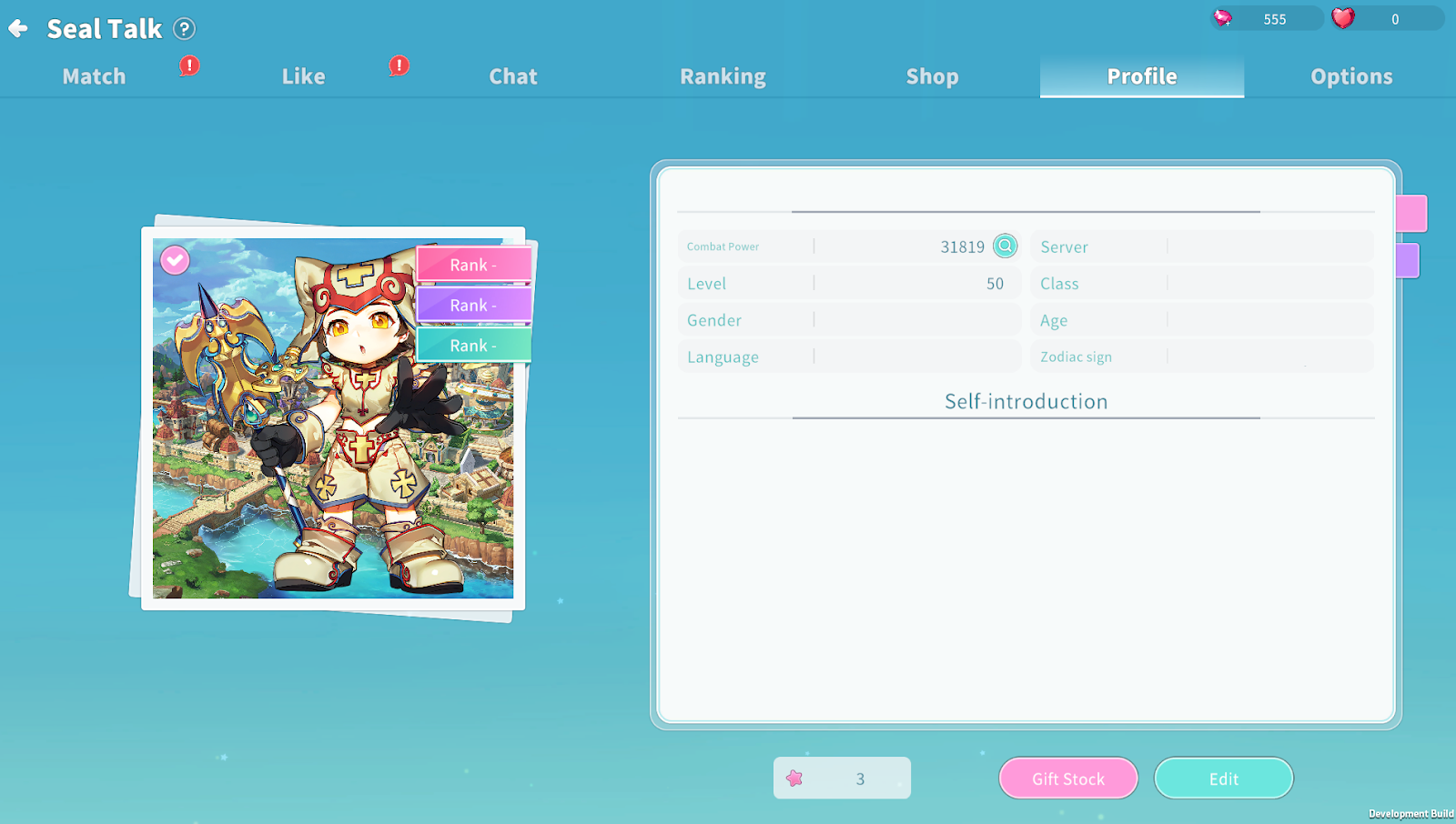Click the alert badge on Like tab
Screen dimensions: 1456x824
click(399, 65)
